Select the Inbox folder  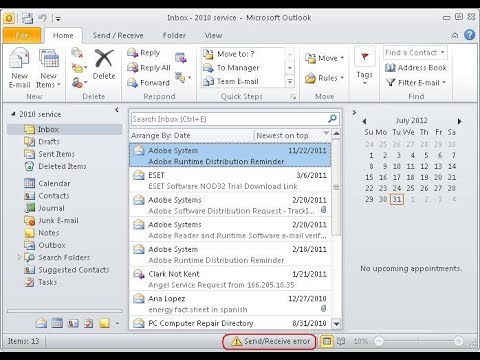coord(65,129)
